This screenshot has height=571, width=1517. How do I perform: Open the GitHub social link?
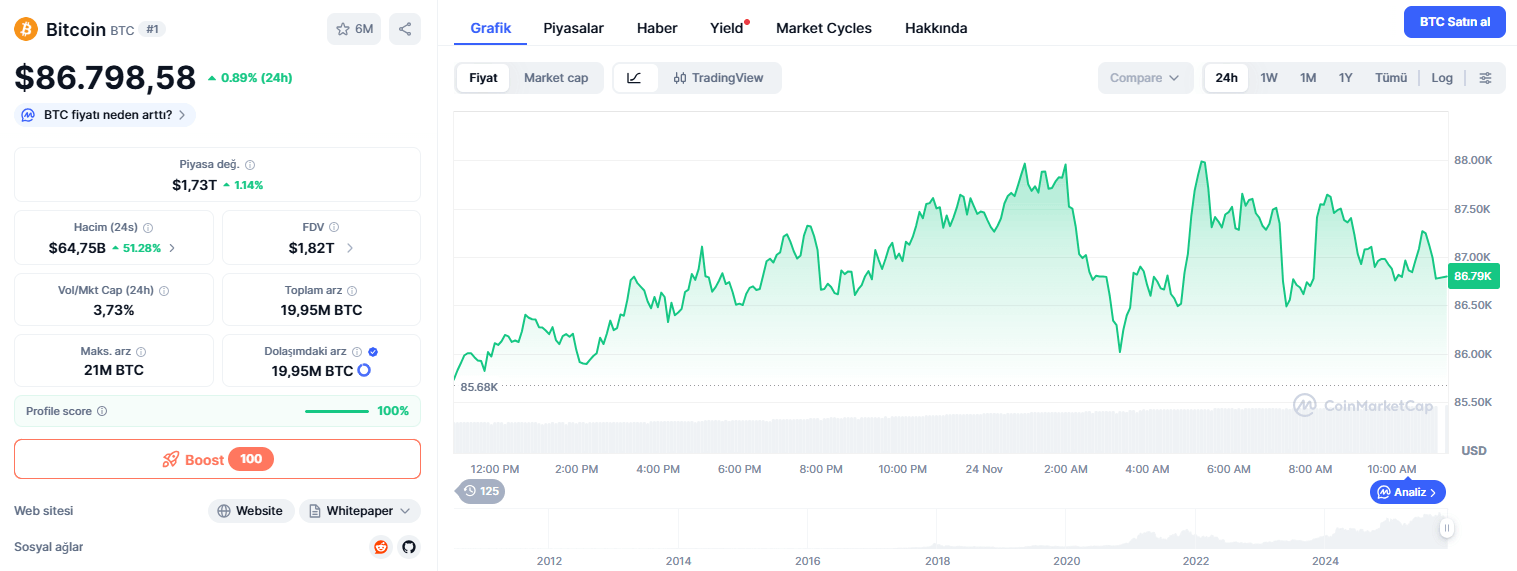[x=408, y=547]
